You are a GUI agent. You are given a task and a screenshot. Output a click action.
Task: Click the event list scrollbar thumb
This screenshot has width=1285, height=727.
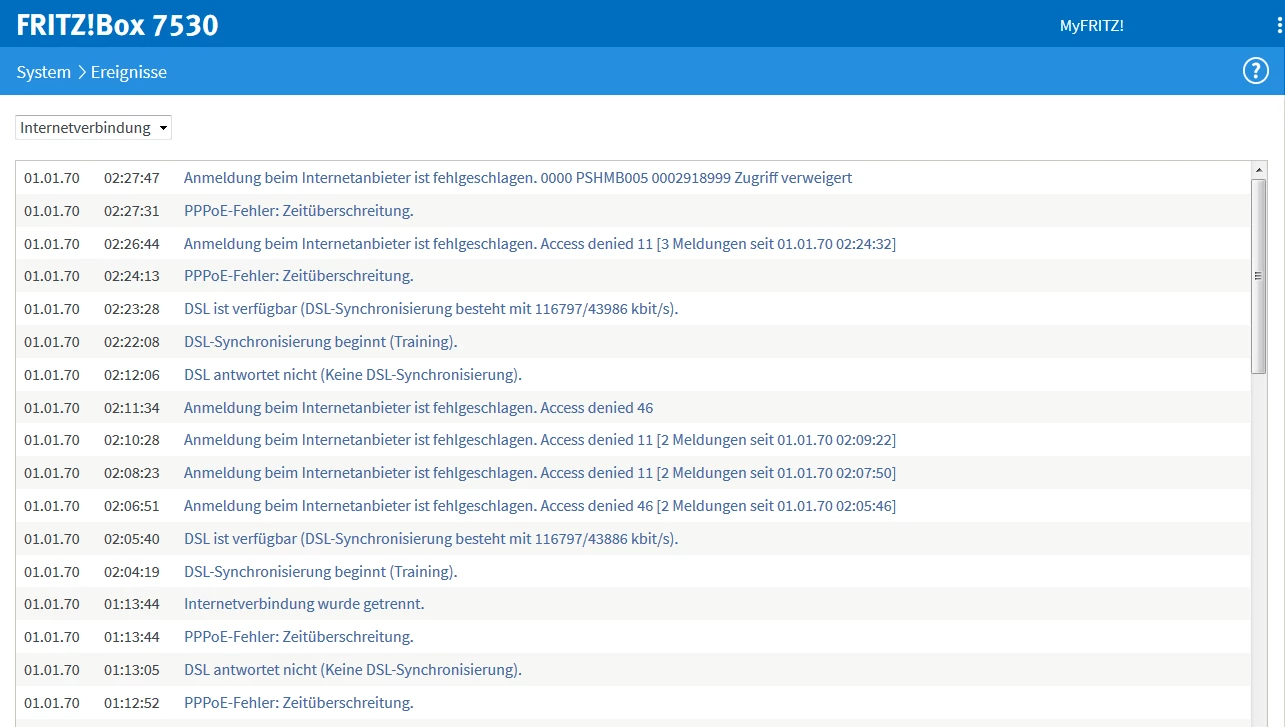[1259, 277]
